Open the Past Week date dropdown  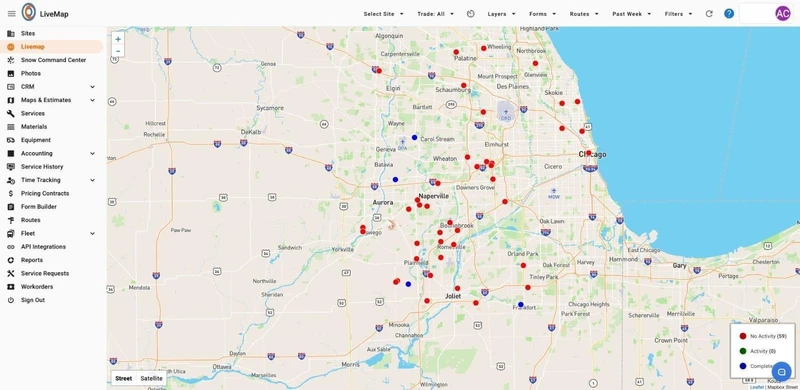[631, 14]
